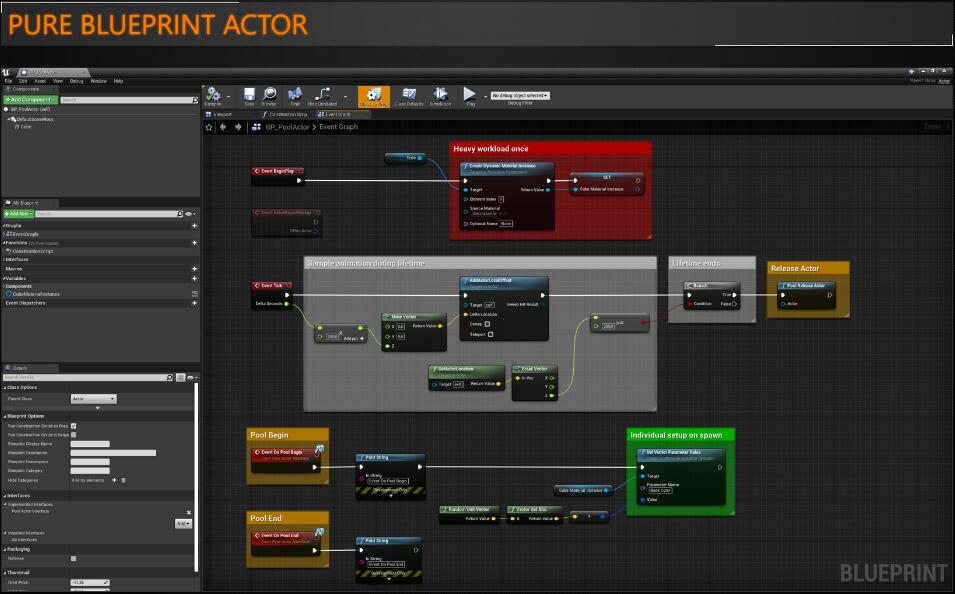
Task: Click the green Add Component button
Action: tap(30, 100)
